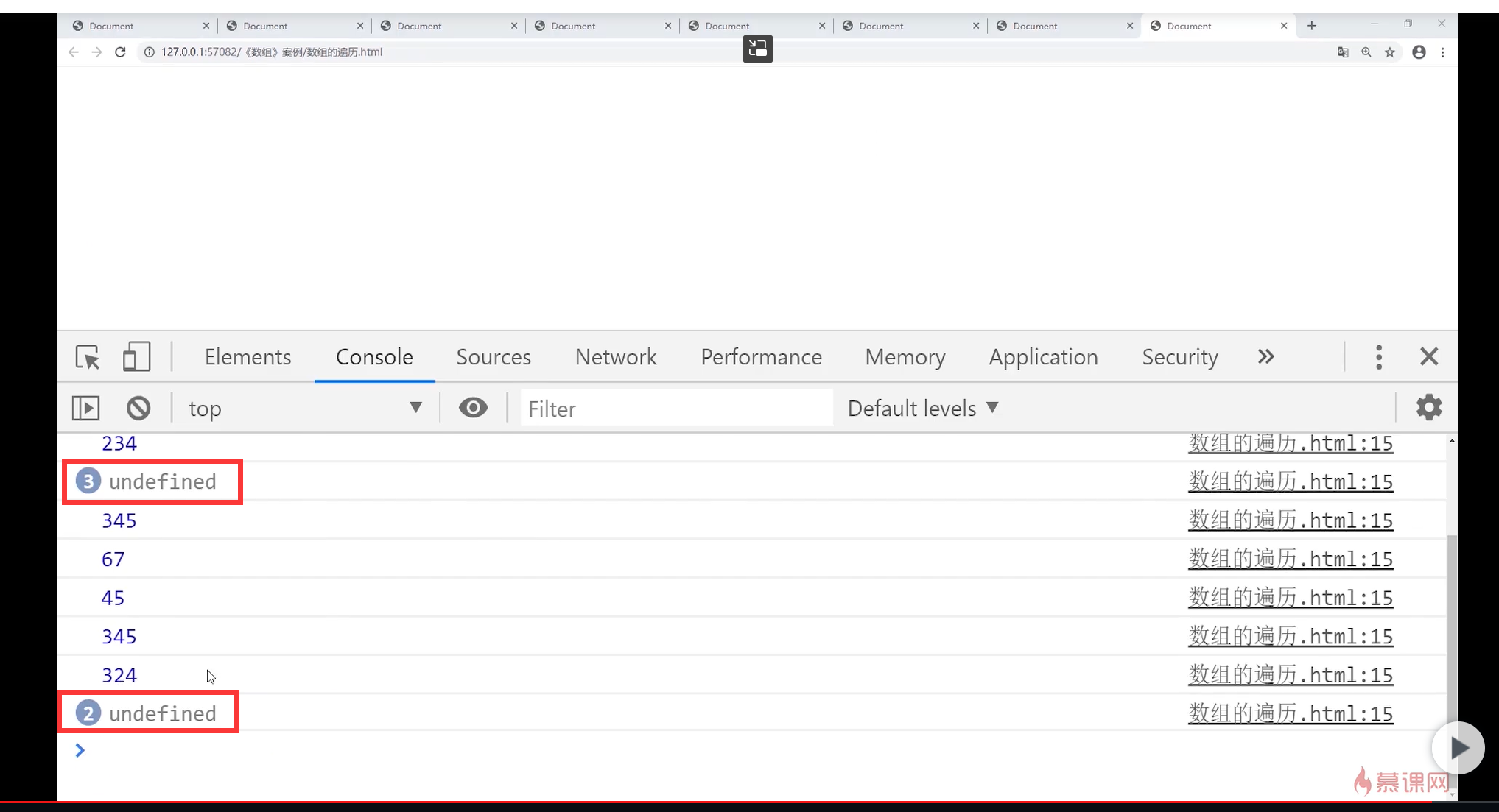Click the translate page icon

(1343, 52)
